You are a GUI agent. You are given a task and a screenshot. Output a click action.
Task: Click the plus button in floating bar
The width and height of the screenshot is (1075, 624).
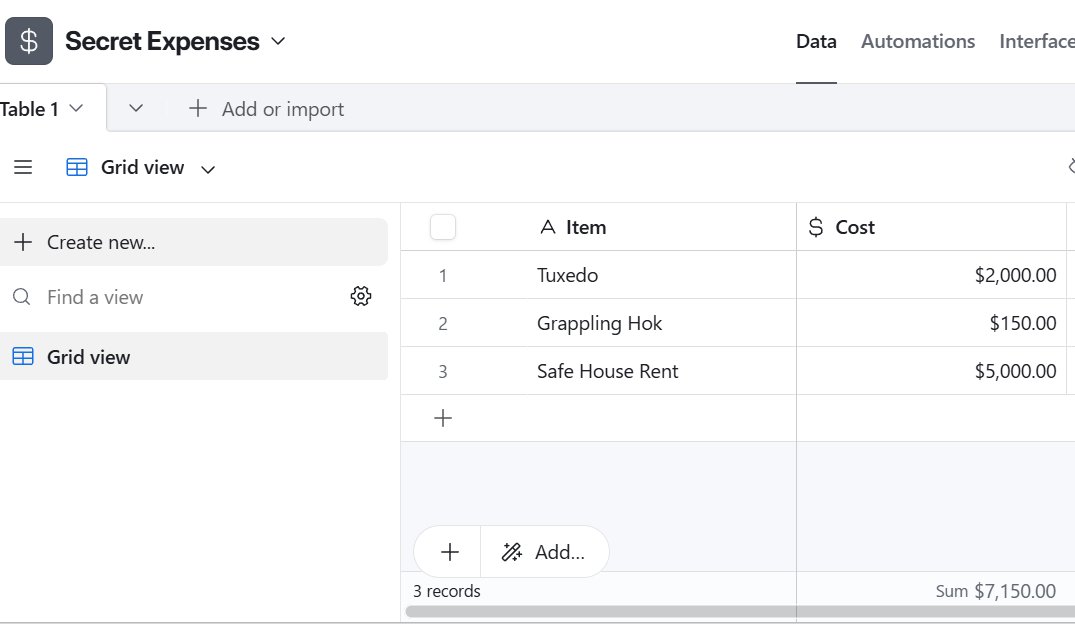(x=449, y=552)
